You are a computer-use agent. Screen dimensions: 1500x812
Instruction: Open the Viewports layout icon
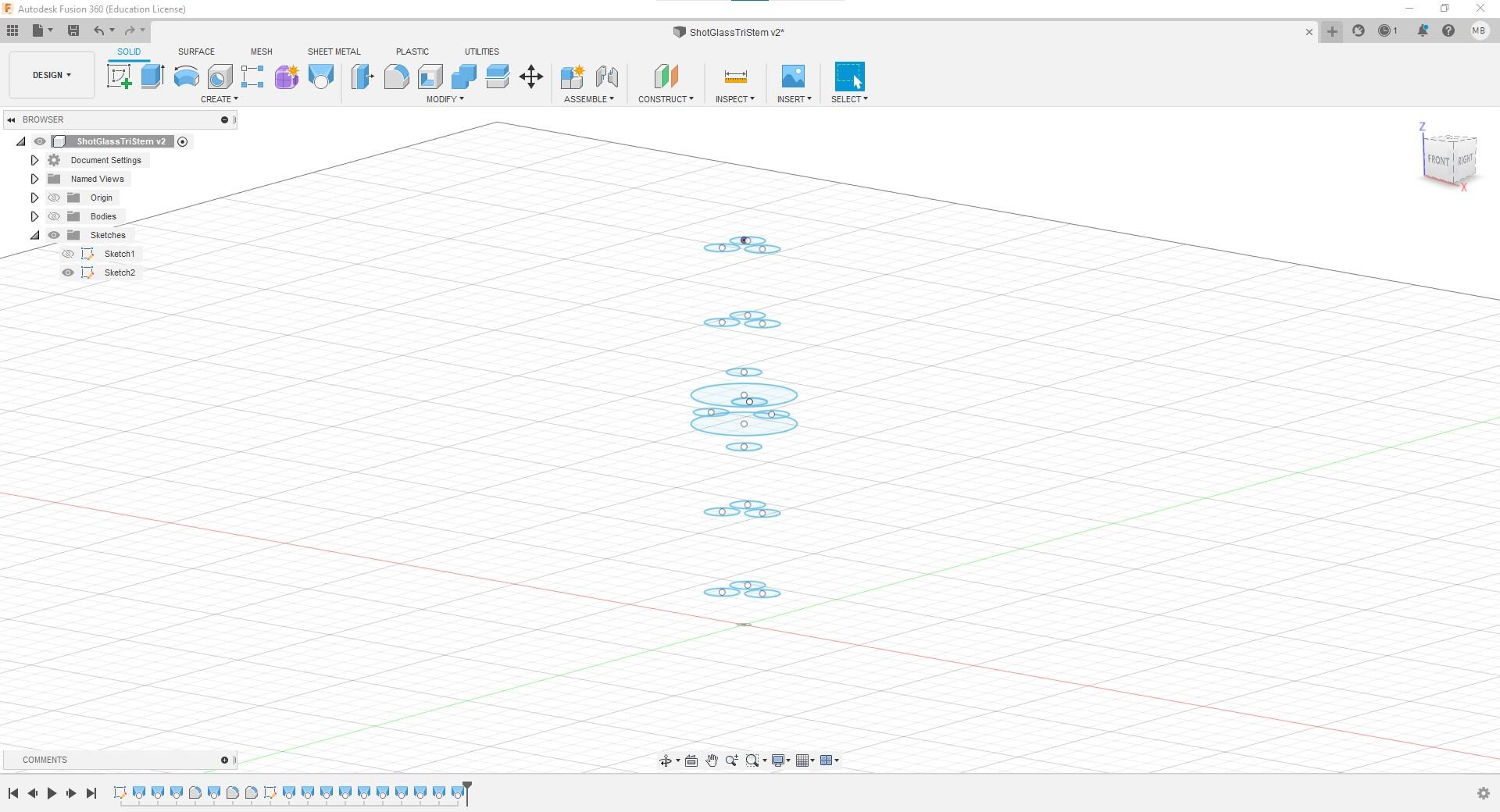click(827, 760)
